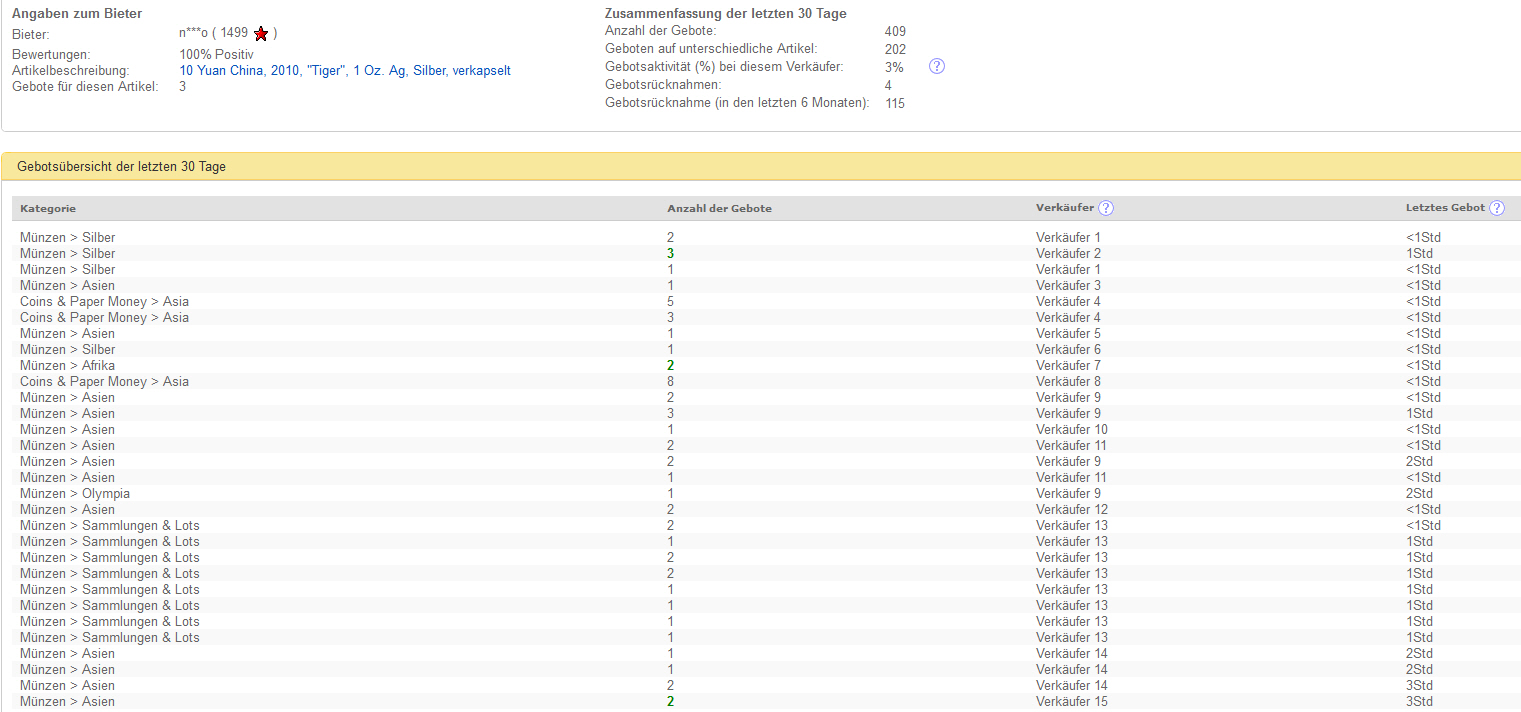
Task: Open help icon beside Gebotsaktivität percentage
Action: [x=937, y=66]
